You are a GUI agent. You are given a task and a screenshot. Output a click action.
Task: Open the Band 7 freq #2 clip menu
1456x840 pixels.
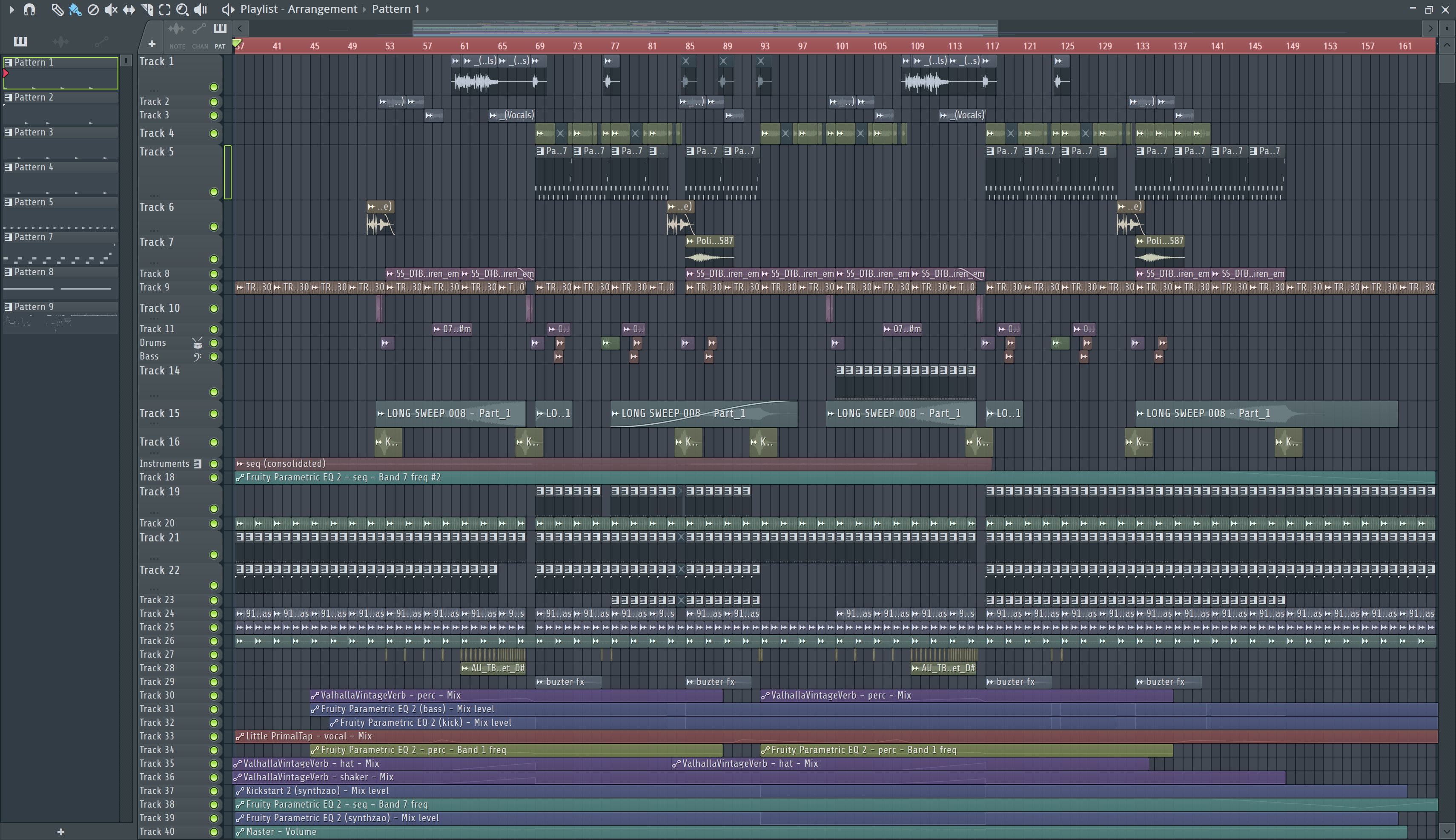click(x=240, y=478)
